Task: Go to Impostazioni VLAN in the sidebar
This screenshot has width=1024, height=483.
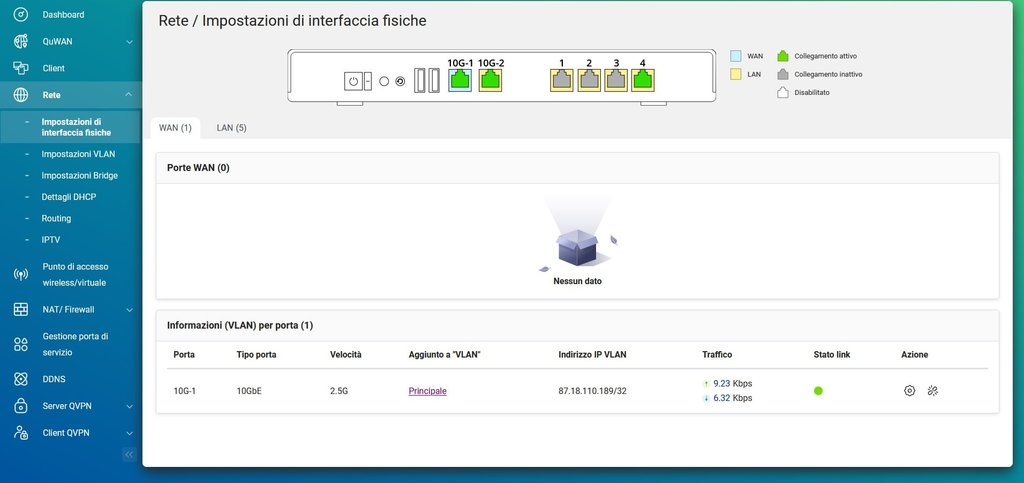Action: click(x=78, y=154)
